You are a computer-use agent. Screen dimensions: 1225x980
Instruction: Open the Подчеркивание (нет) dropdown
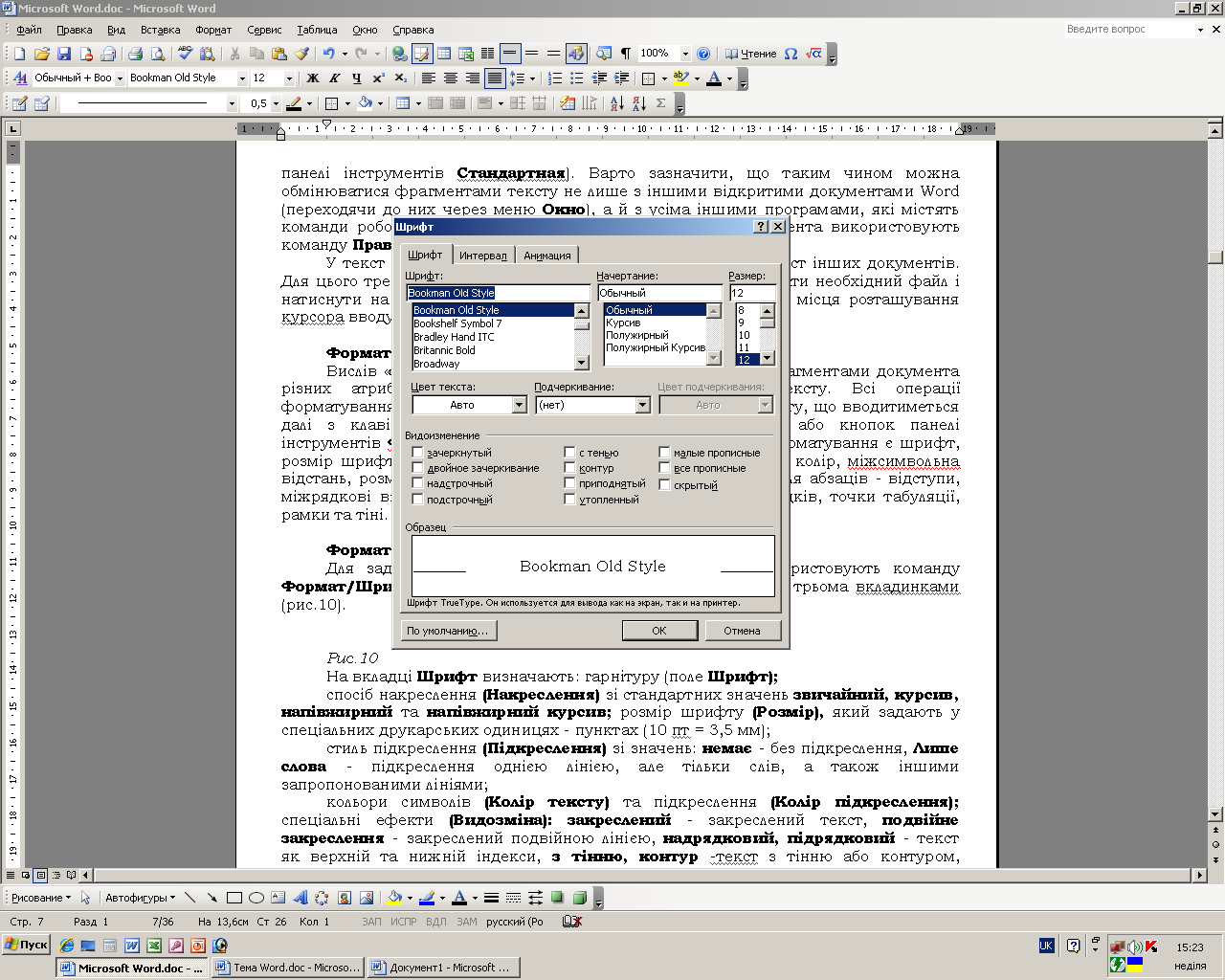click(642, 406)
